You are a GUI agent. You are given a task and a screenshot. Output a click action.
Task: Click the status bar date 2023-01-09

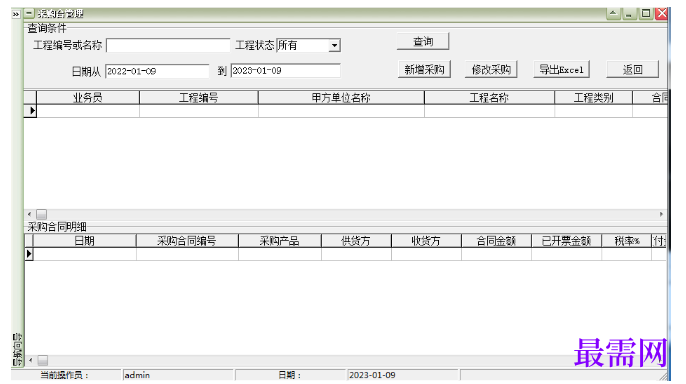[x=403, y=375]
